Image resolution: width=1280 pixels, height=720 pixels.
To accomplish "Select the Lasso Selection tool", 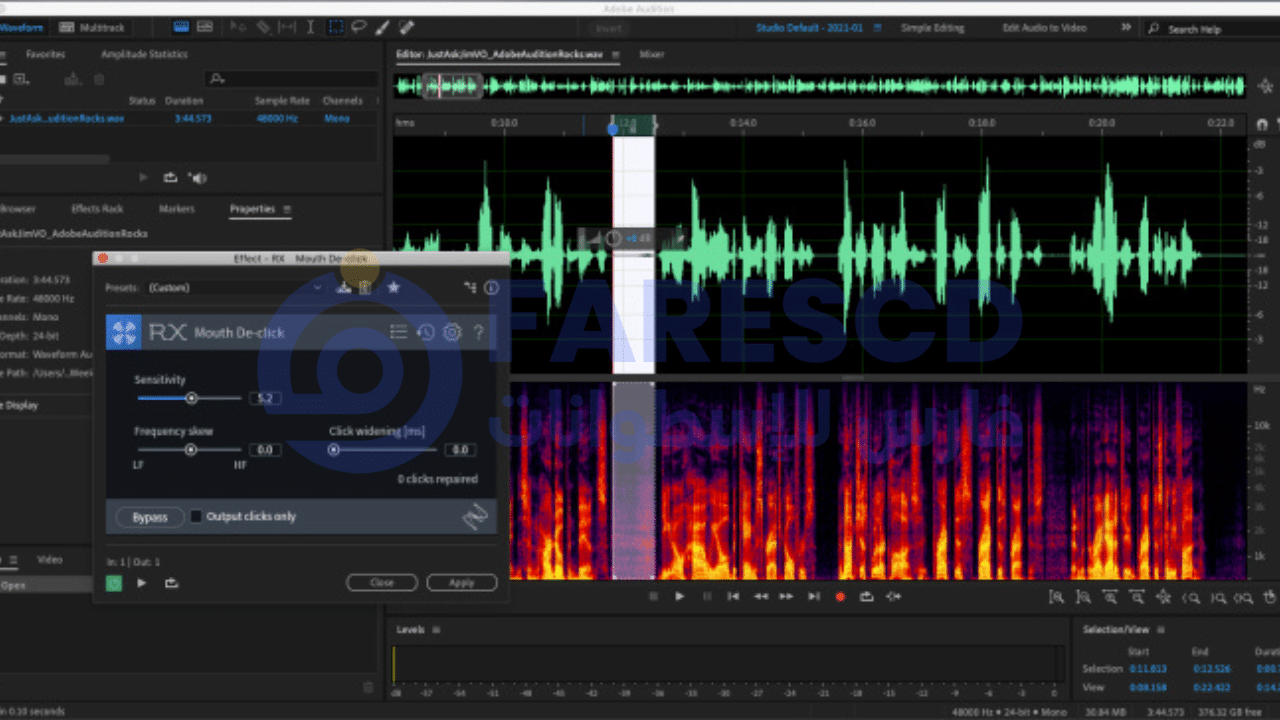I will tap(359, 27).
